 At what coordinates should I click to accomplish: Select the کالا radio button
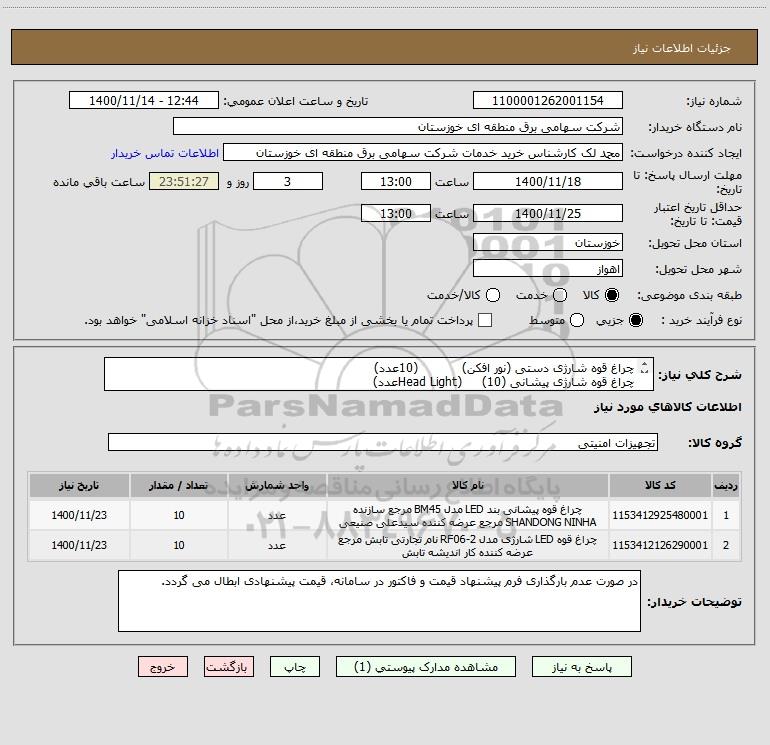[x=612, y=295]
